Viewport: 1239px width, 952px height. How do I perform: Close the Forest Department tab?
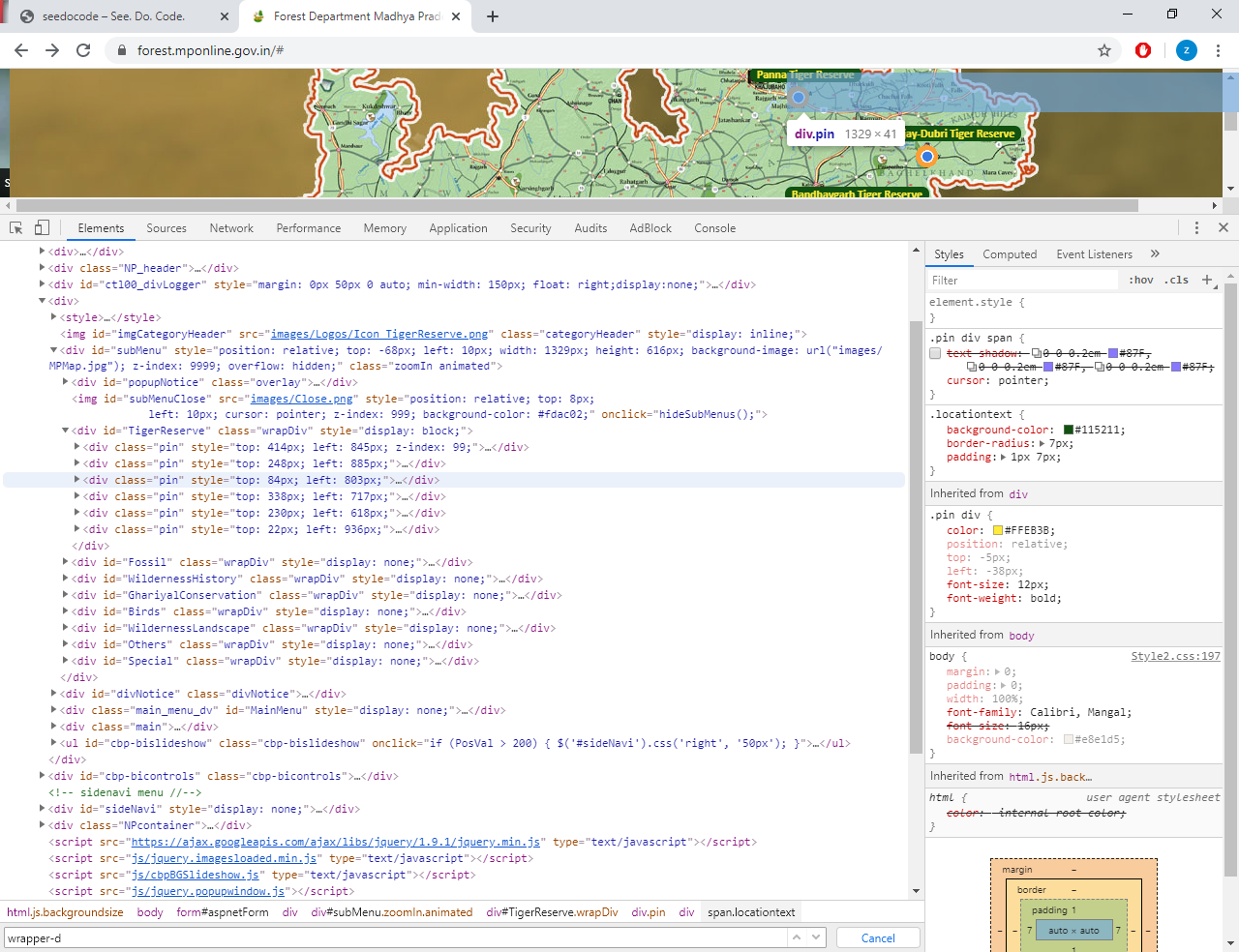457,16
